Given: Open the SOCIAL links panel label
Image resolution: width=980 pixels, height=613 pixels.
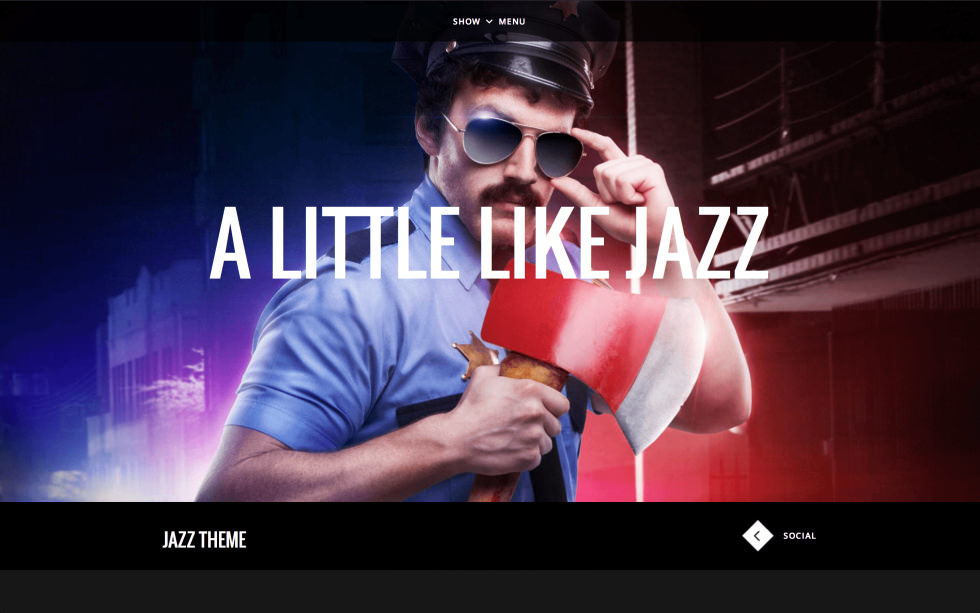Looking at the screenshot, I should [x=799, y=536].
